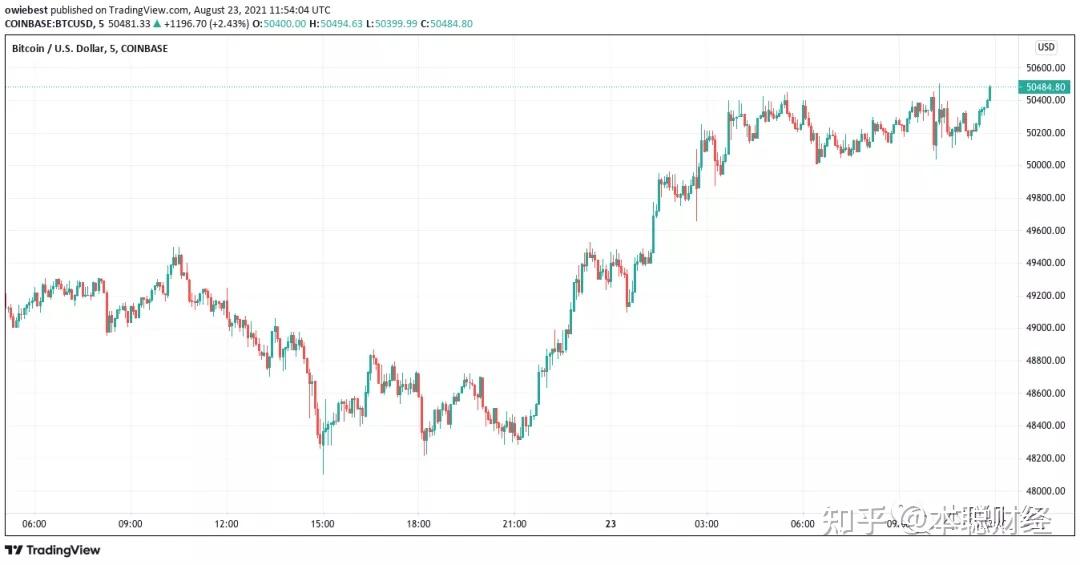The height and width of the screenshot is (565, 1080).
Task: Click the 49000.00 price level label
Action: pyautogui.click(x=1044, y=328)
